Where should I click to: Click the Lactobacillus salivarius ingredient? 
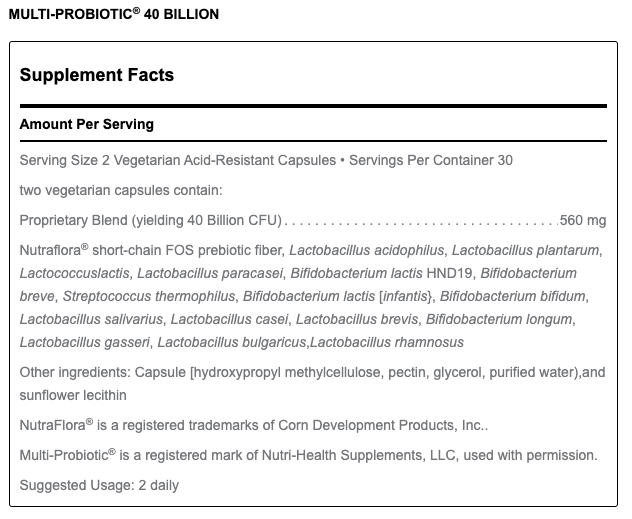(x=90, y=319)
